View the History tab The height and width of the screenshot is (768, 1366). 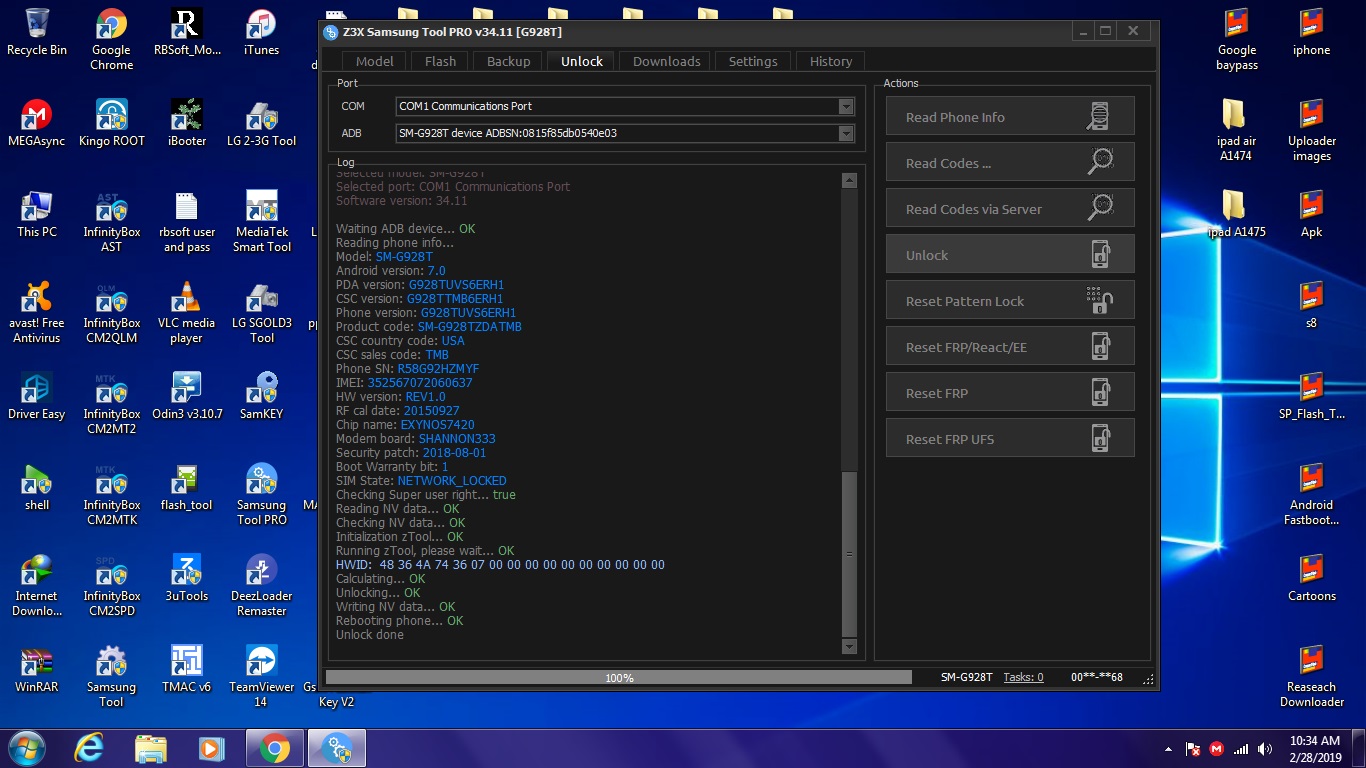[x=831, y=61]
